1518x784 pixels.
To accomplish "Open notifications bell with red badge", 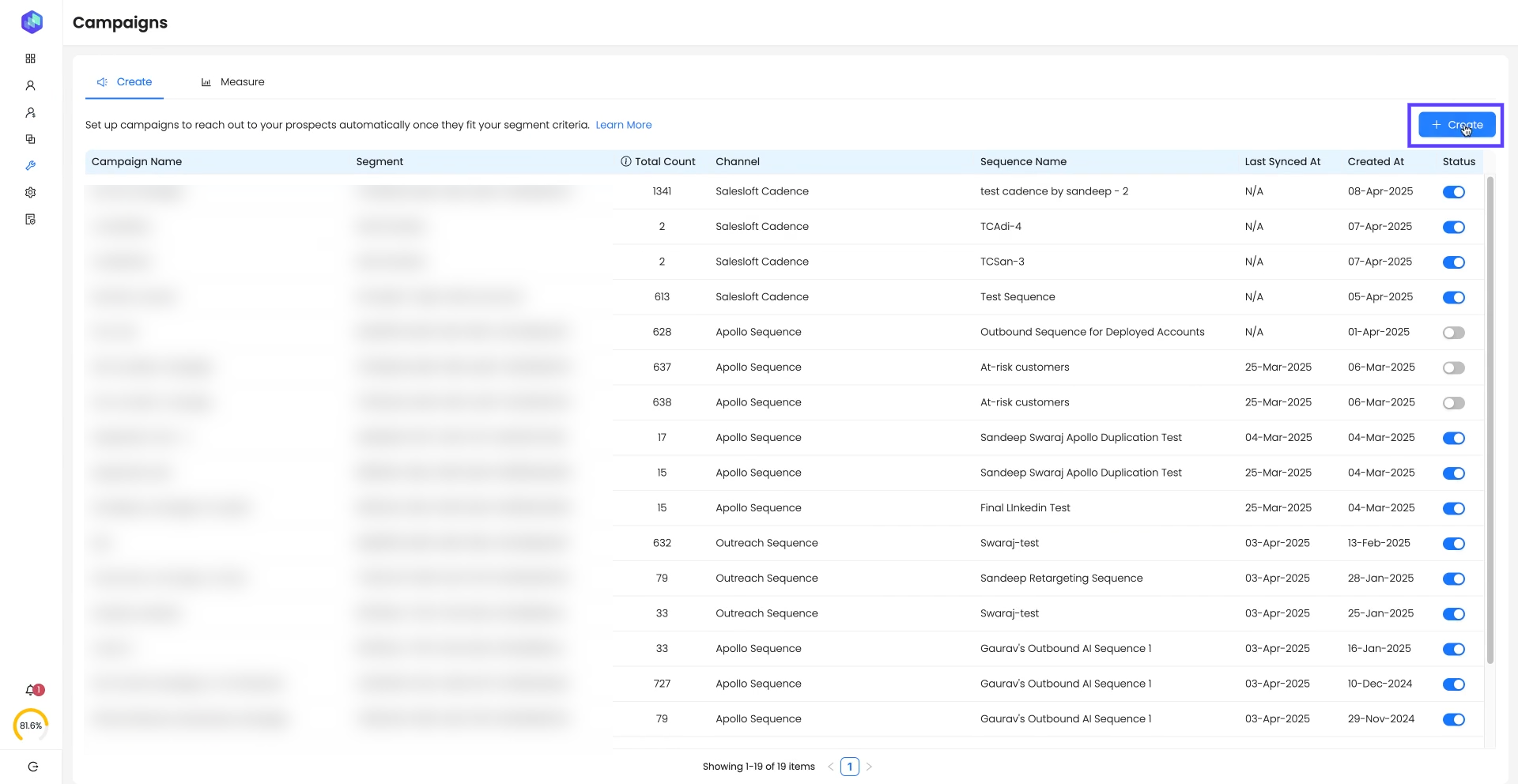I will pyautogui.click(x=32, y=691).
